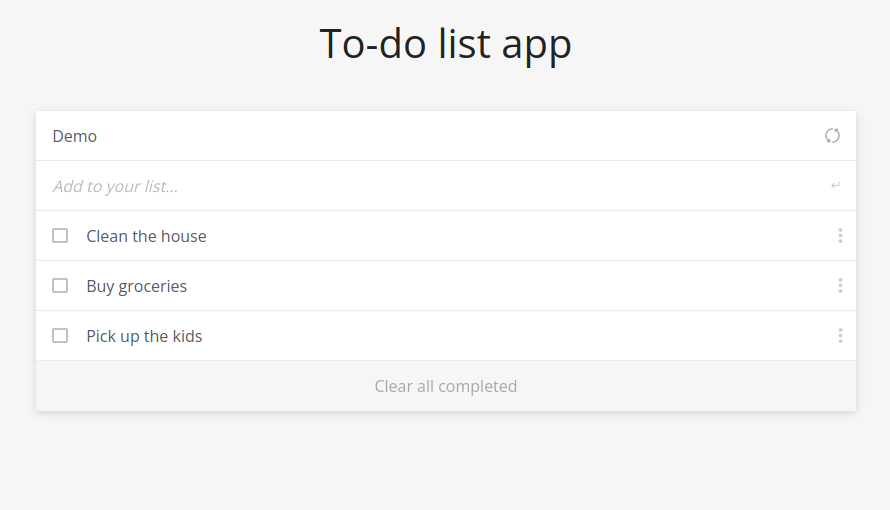Click the To-do list app heading

445,44
